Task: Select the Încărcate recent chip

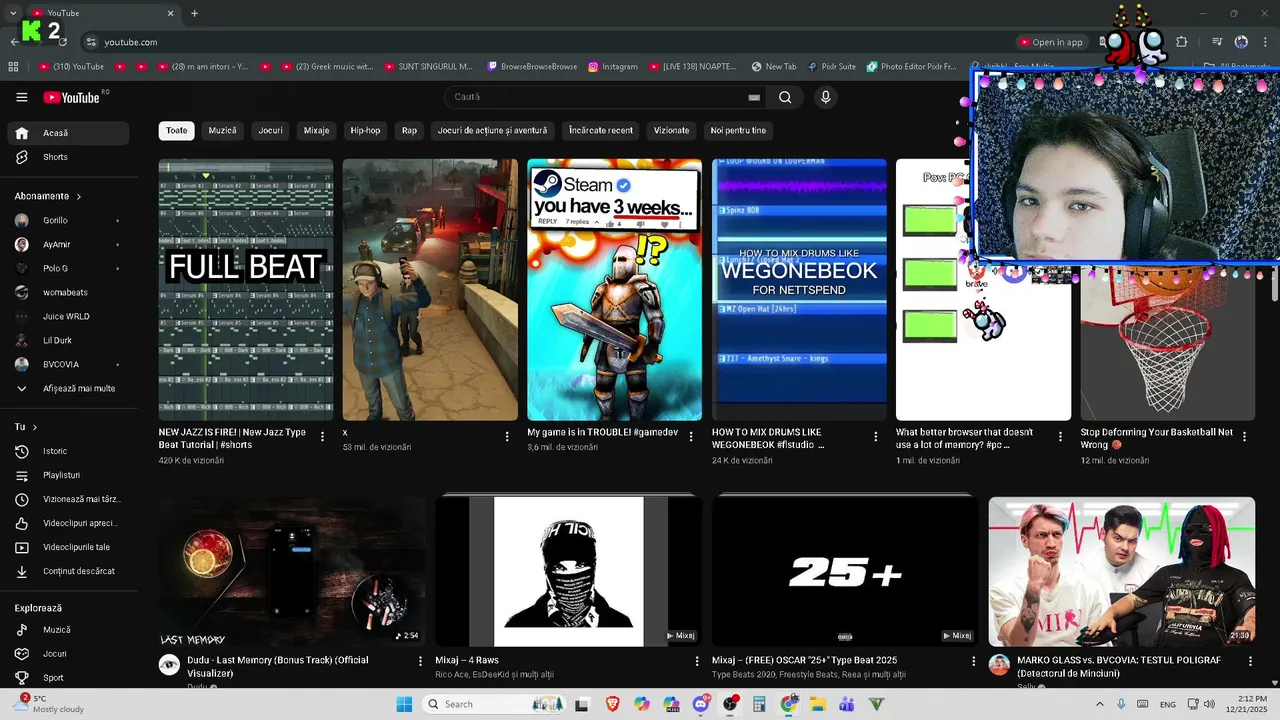Action: tap(600, 130)
